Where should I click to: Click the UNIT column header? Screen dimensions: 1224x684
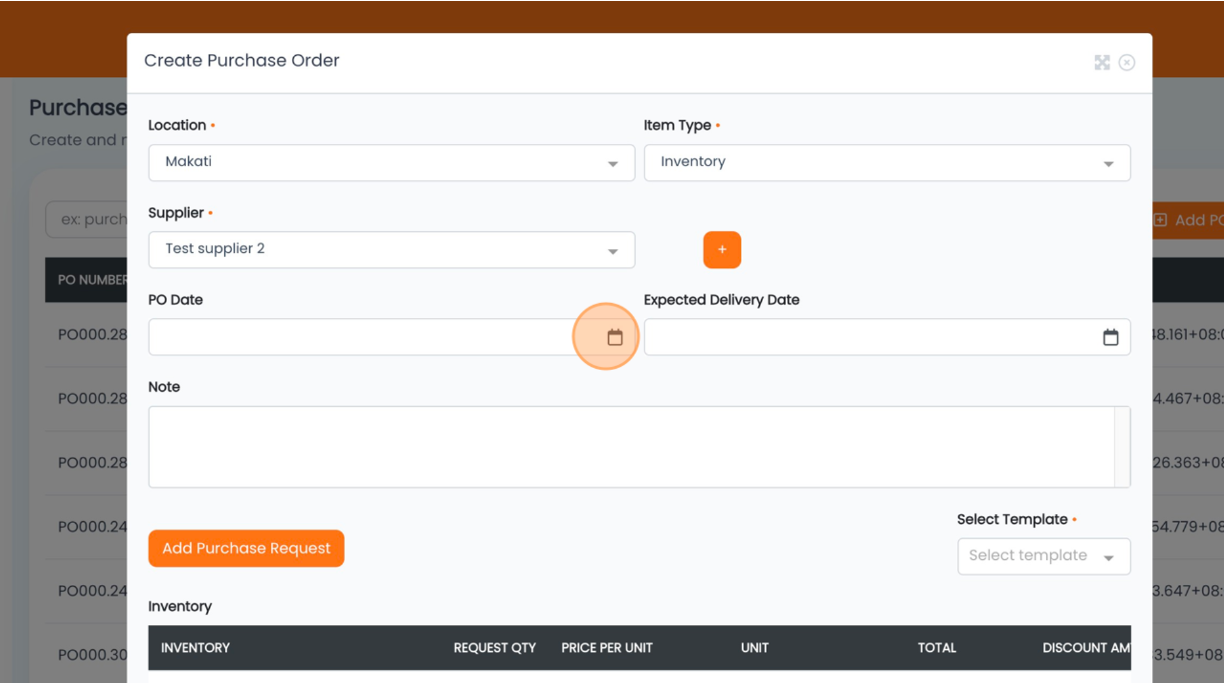pyautogui.click(x=755, y=648)
